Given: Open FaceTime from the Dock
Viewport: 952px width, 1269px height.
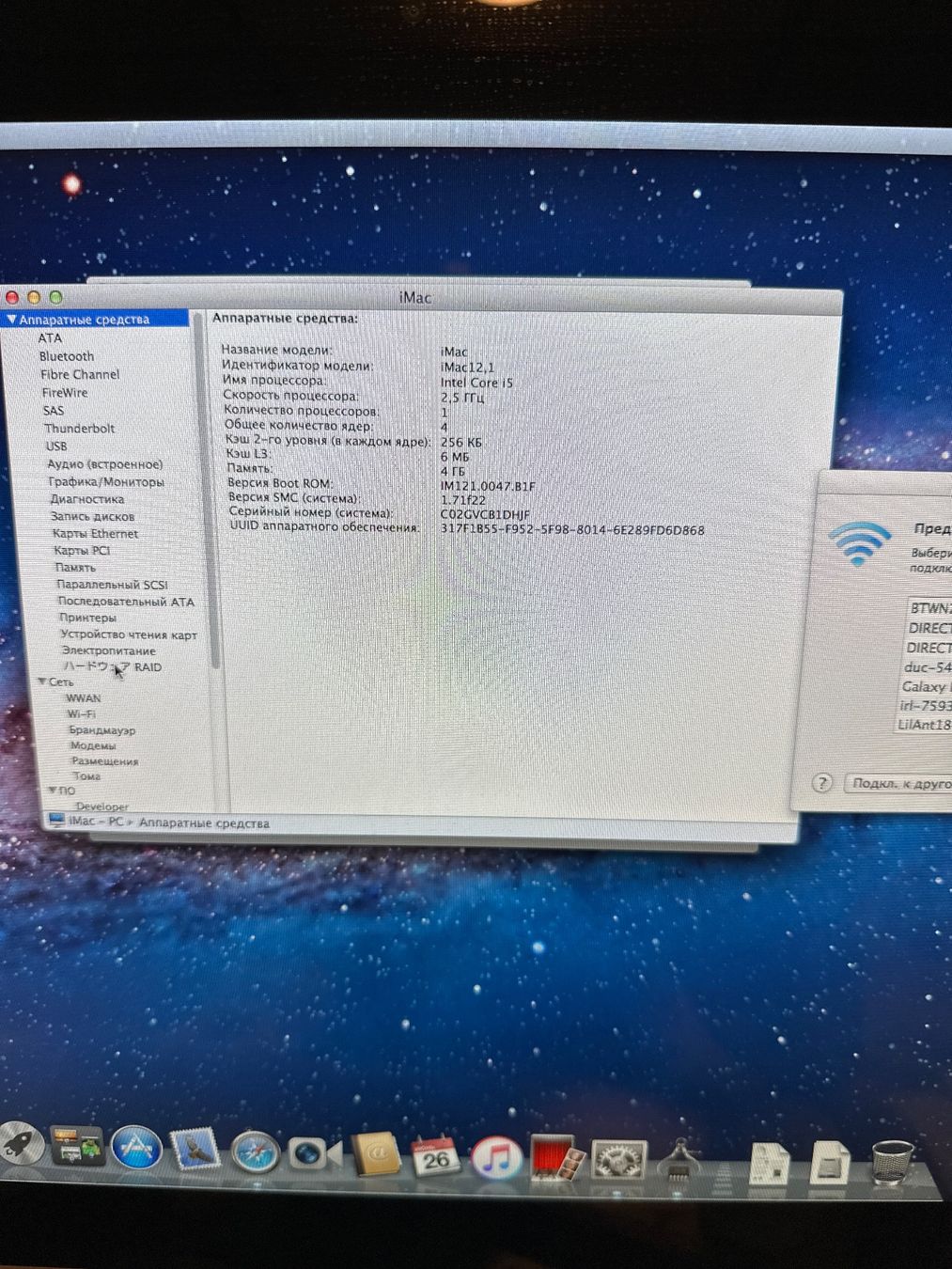Looking at the screenshot, I should pos(313,1153).
